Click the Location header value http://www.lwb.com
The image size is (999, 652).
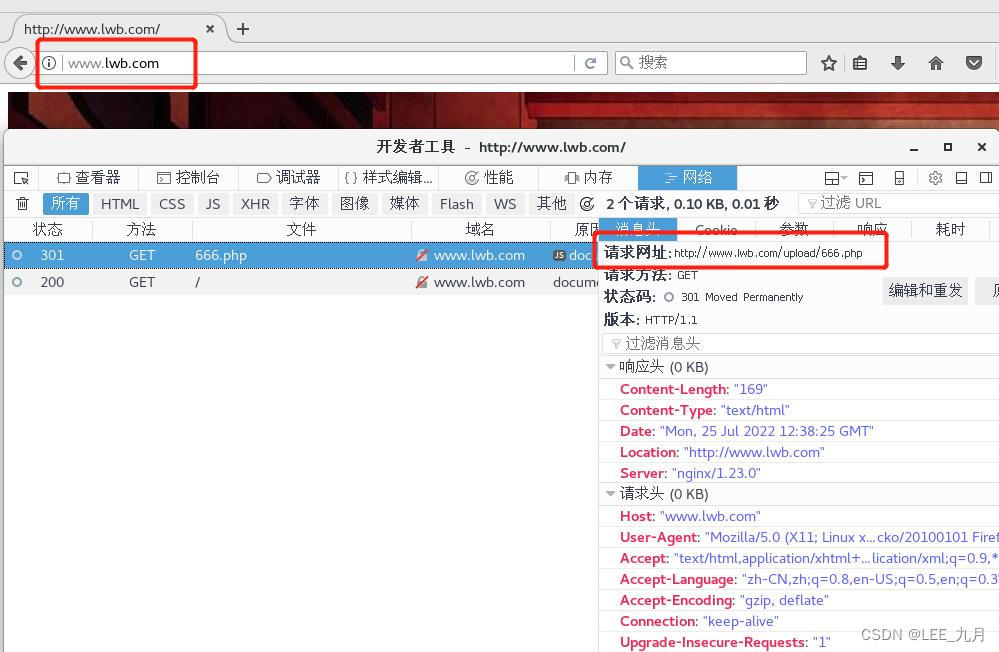[x=754, y=452]
